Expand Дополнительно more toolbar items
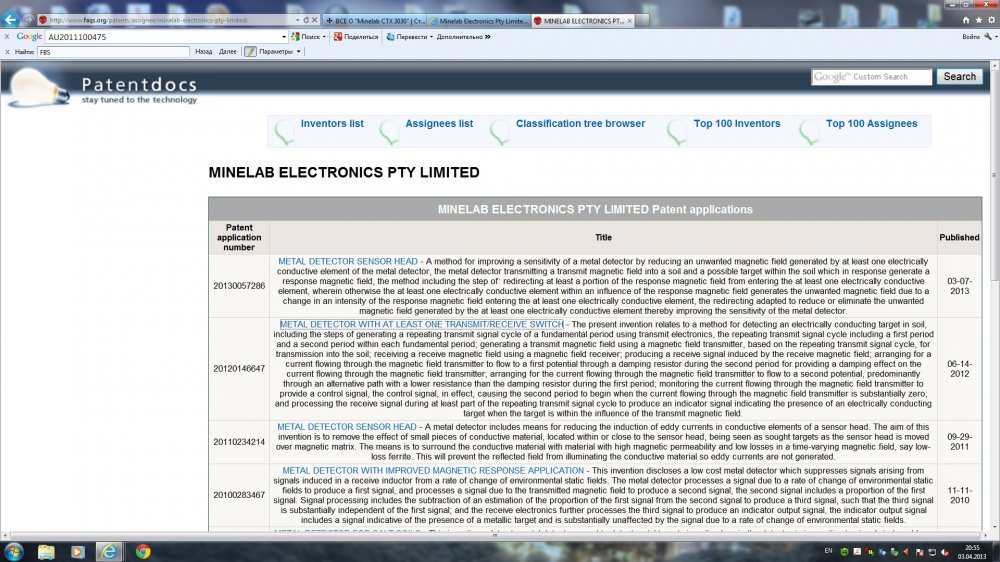The width and height of the screenshot is (1000, 562). 463,37
